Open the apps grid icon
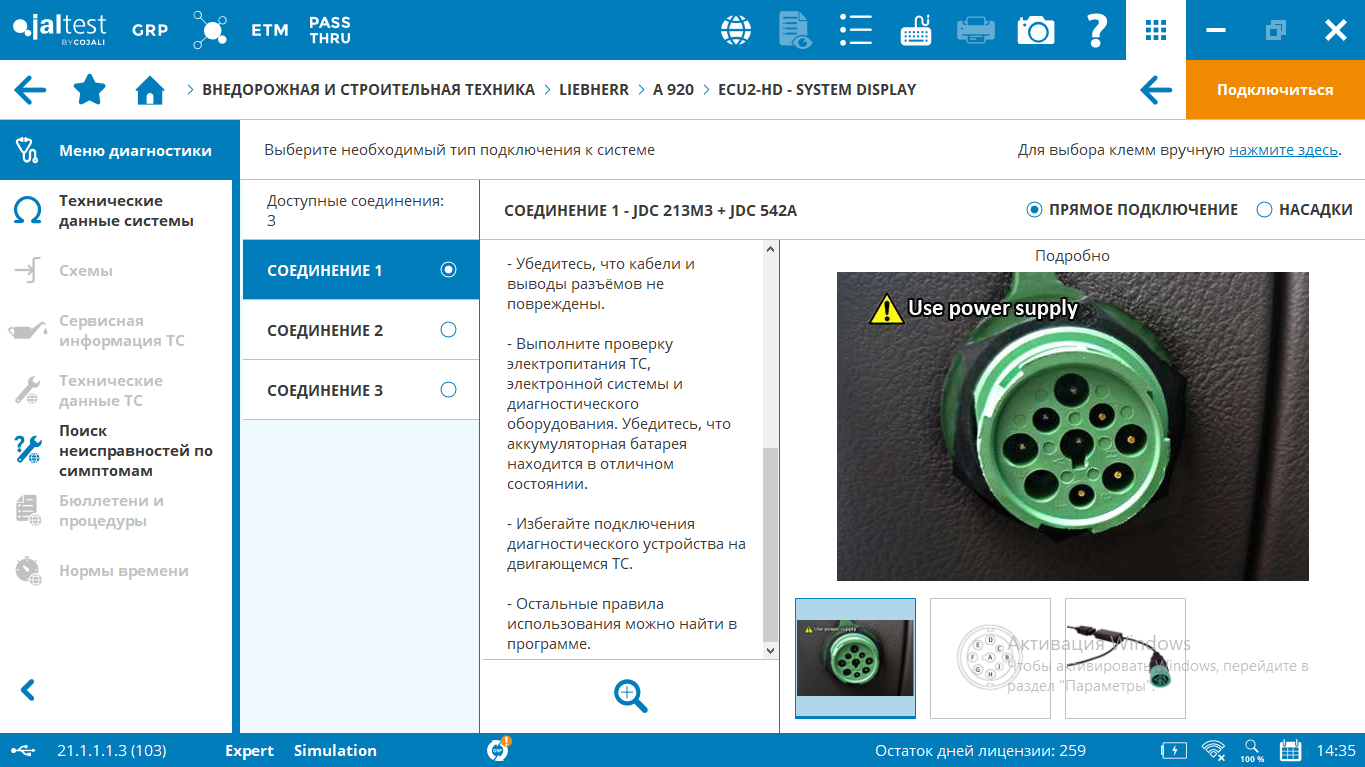The width and height of the screenshot is (1365, 767). 1156,30
